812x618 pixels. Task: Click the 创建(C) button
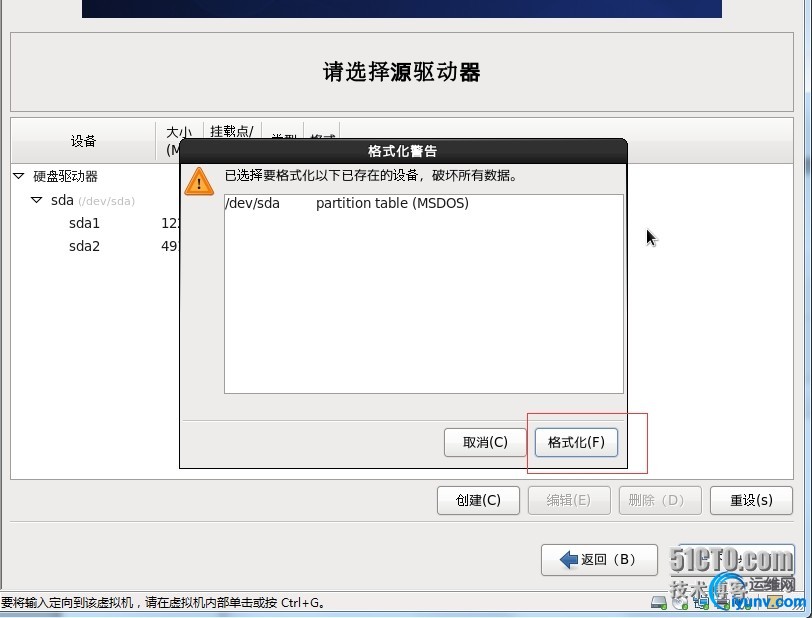point(478,500)
